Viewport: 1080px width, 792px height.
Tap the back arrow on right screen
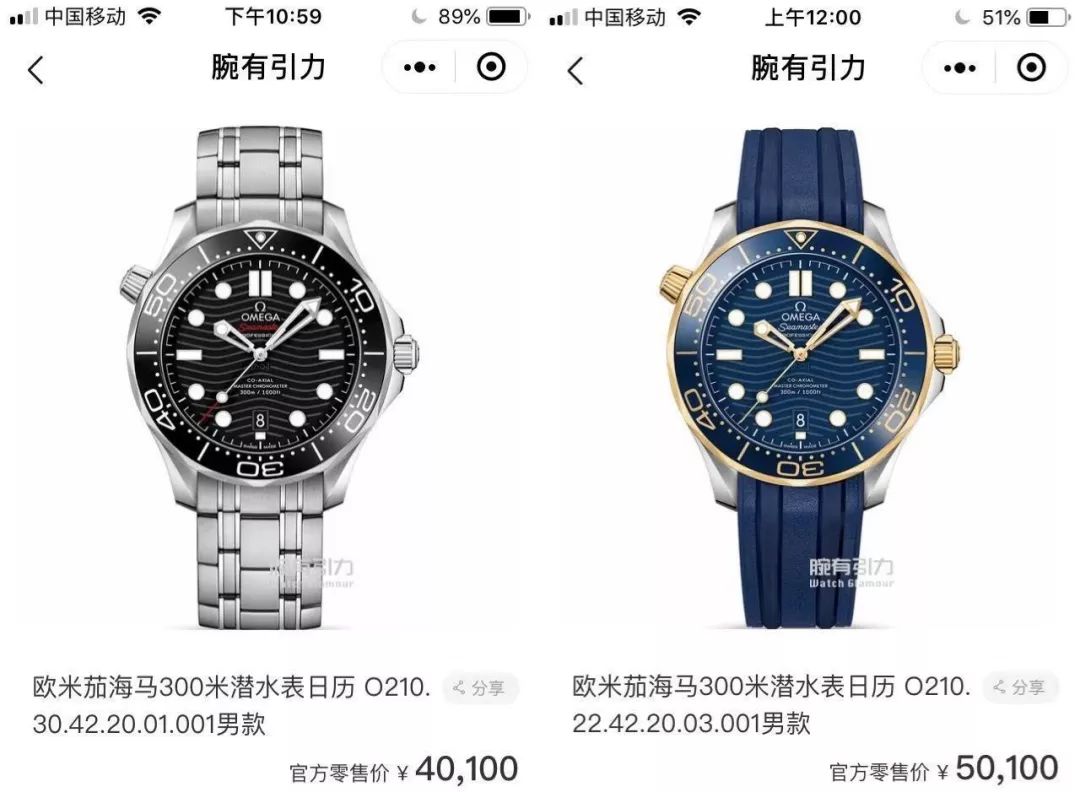click(x=575, y=70)
